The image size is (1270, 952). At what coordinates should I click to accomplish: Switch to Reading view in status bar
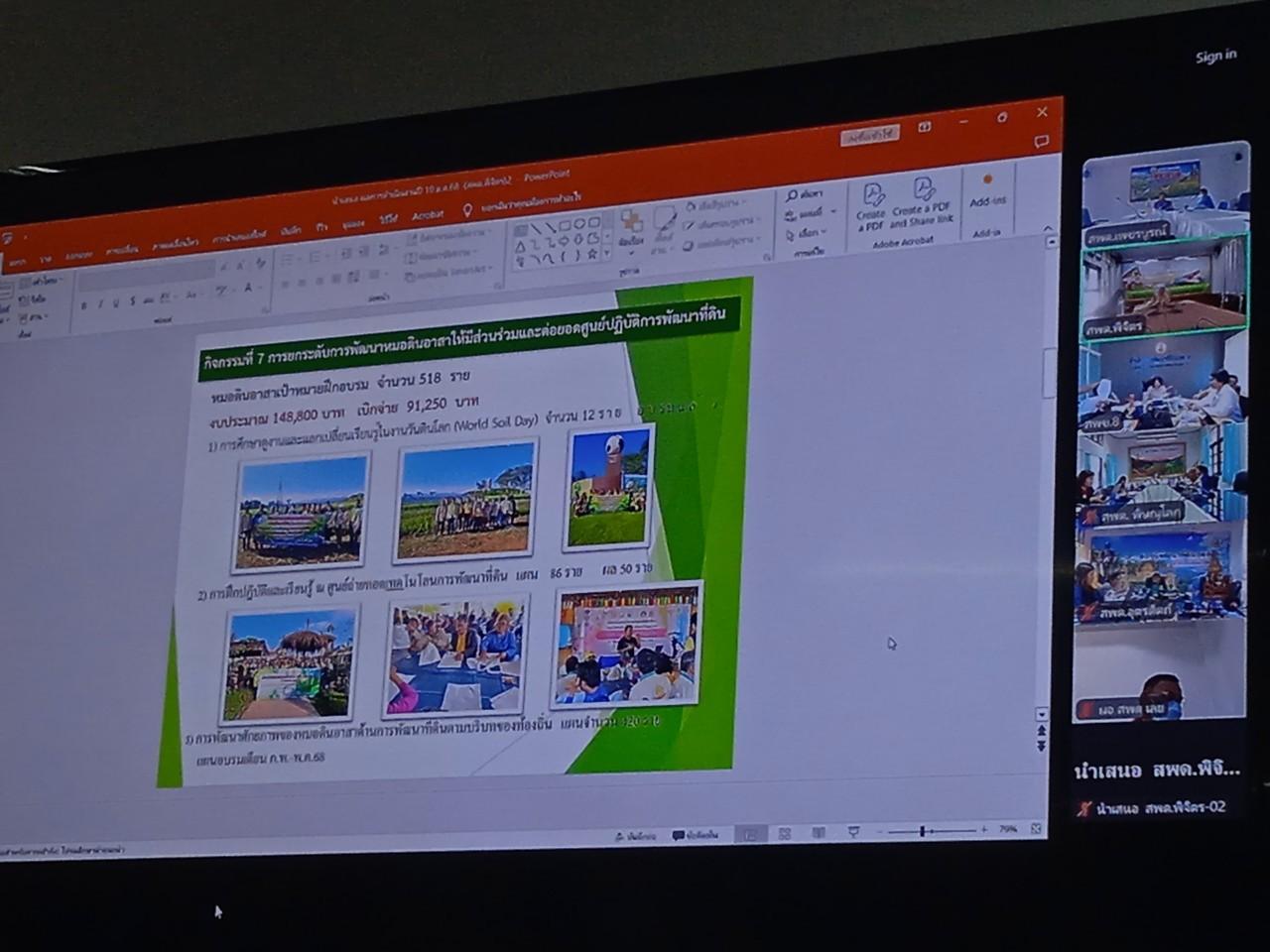pyautogui.click(x=819, y=833)
